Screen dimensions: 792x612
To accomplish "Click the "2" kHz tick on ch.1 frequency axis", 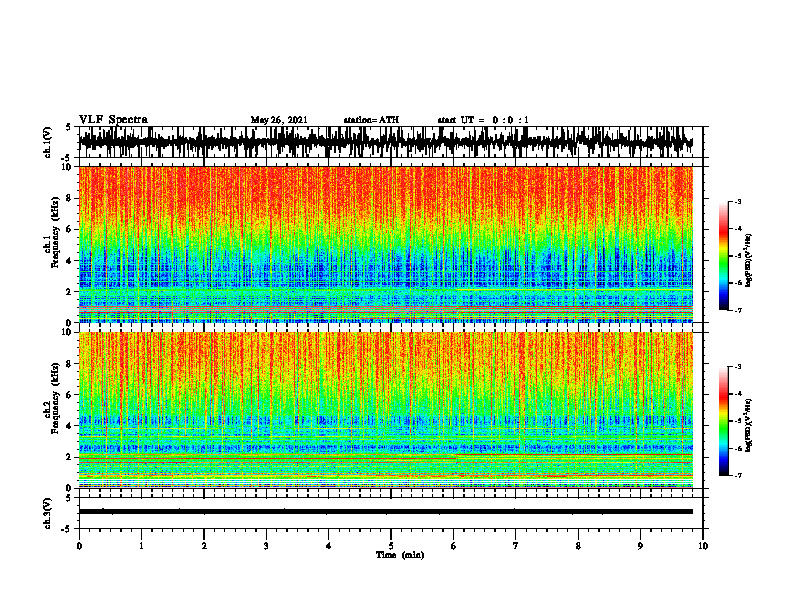I will pos(69,292).
